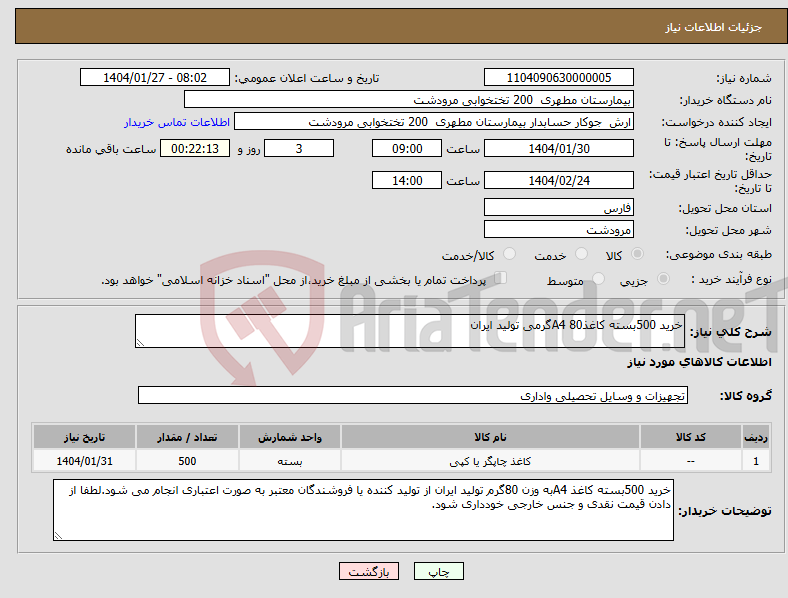Click the item code cell showing --

[691, 461]
